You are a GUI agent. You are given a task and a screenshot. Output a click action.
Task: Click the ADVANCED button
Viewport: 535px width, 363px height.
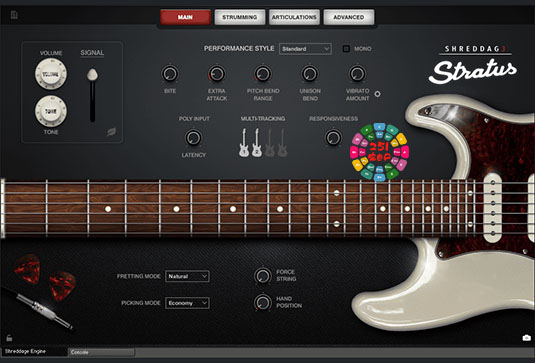[349, 17]
